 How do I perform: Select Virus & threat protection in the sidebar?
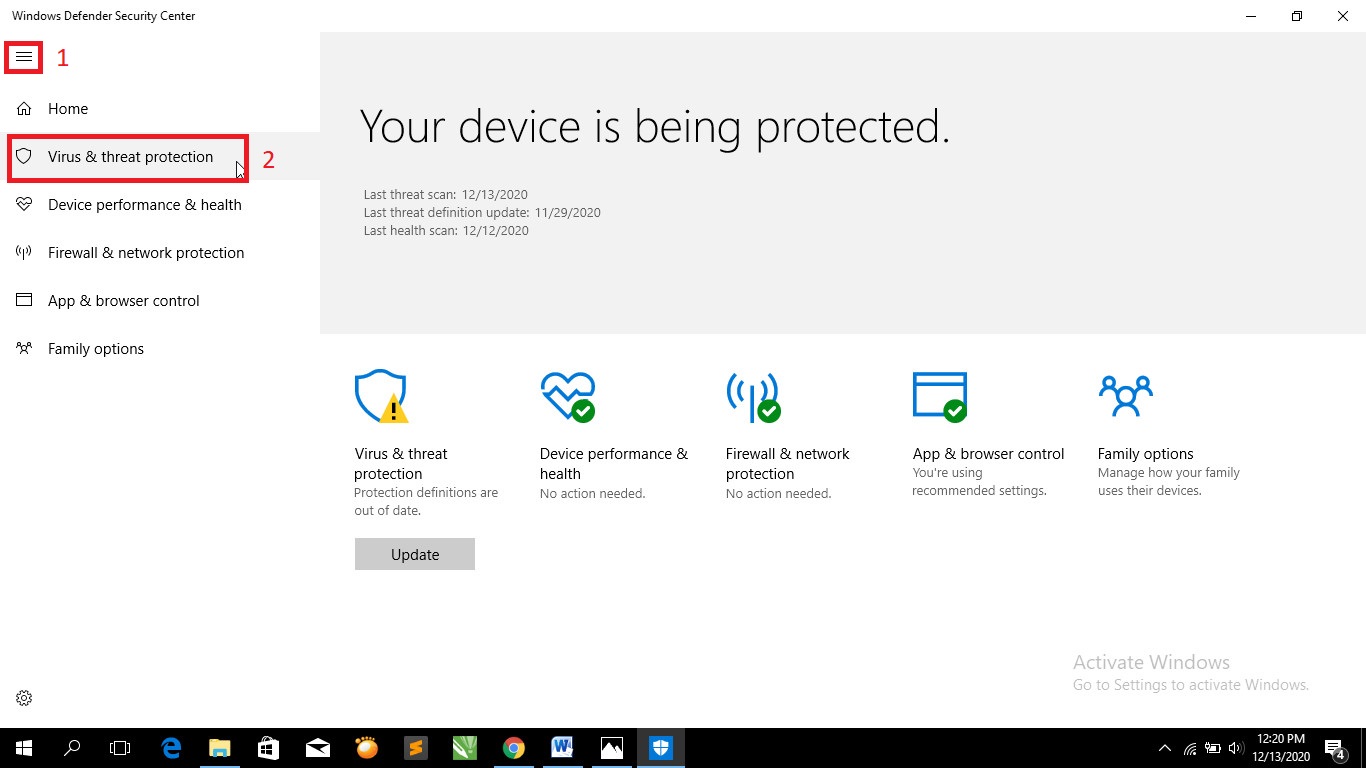pyautogui.click(x=130, y=157)
